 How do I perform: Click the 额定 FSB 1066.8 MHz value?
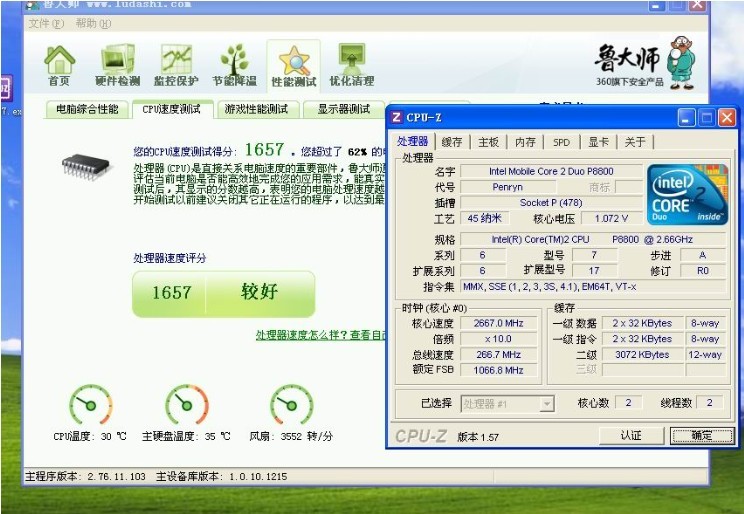pos(498,370)
